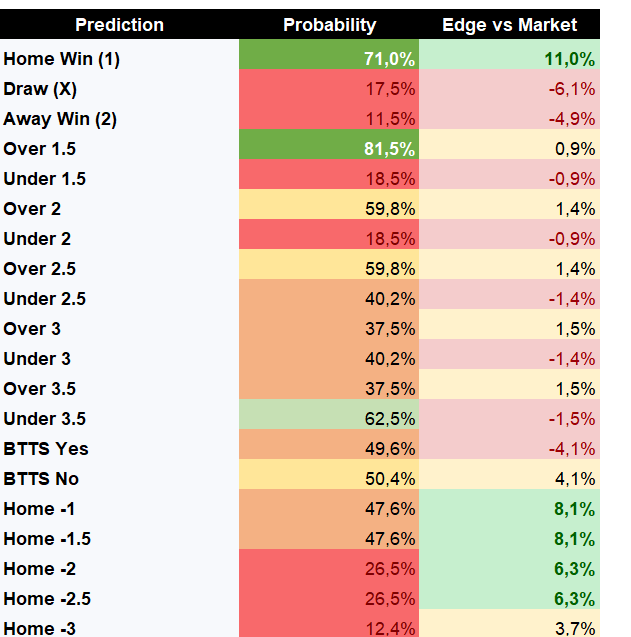Click the Prediction column header

pyautogui.click(x=119, y=24)
